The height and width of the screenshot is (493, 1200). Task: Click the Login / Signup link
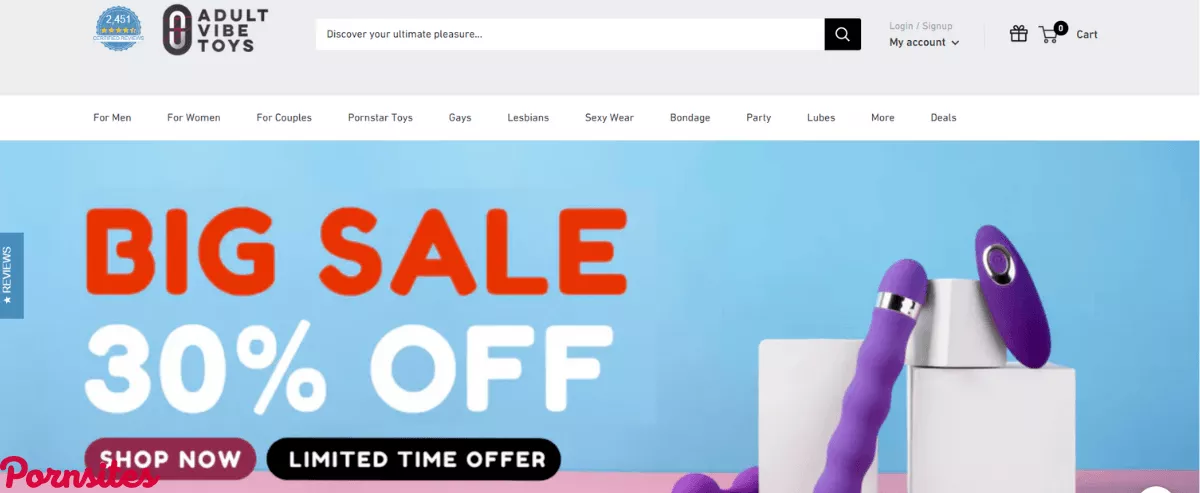point(920,26)
